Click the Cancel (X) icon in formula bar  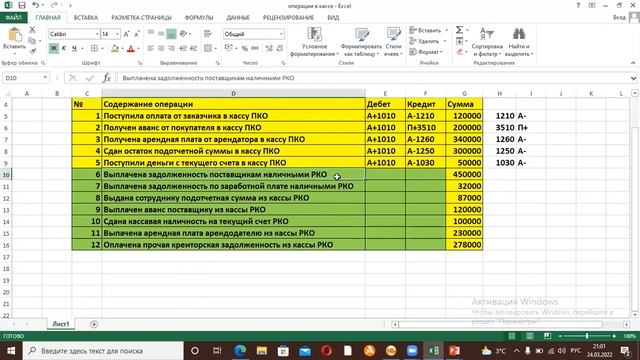pos(73,78)
